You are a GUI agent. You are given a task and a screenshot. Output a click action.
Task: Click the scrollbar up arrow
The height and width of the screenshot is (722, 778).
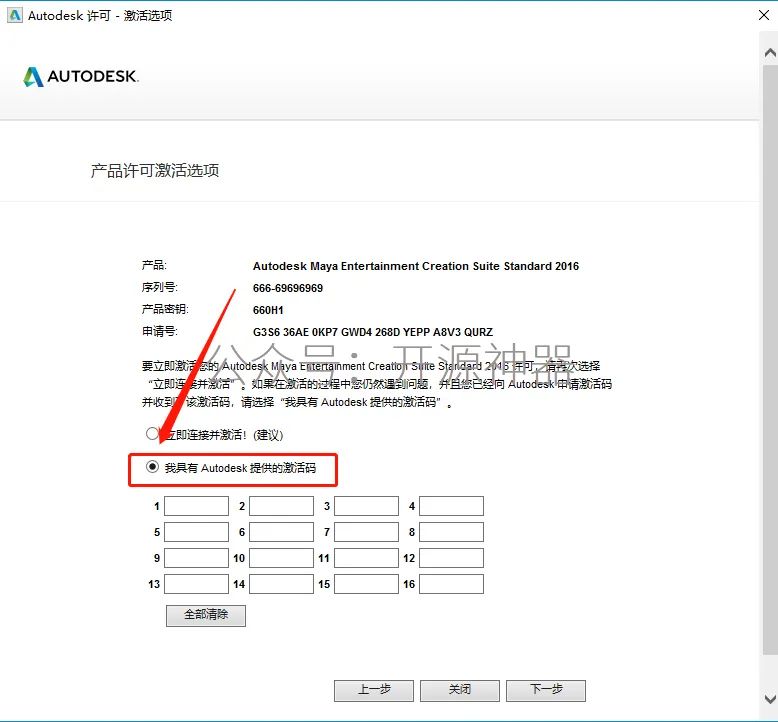point(770,53)
